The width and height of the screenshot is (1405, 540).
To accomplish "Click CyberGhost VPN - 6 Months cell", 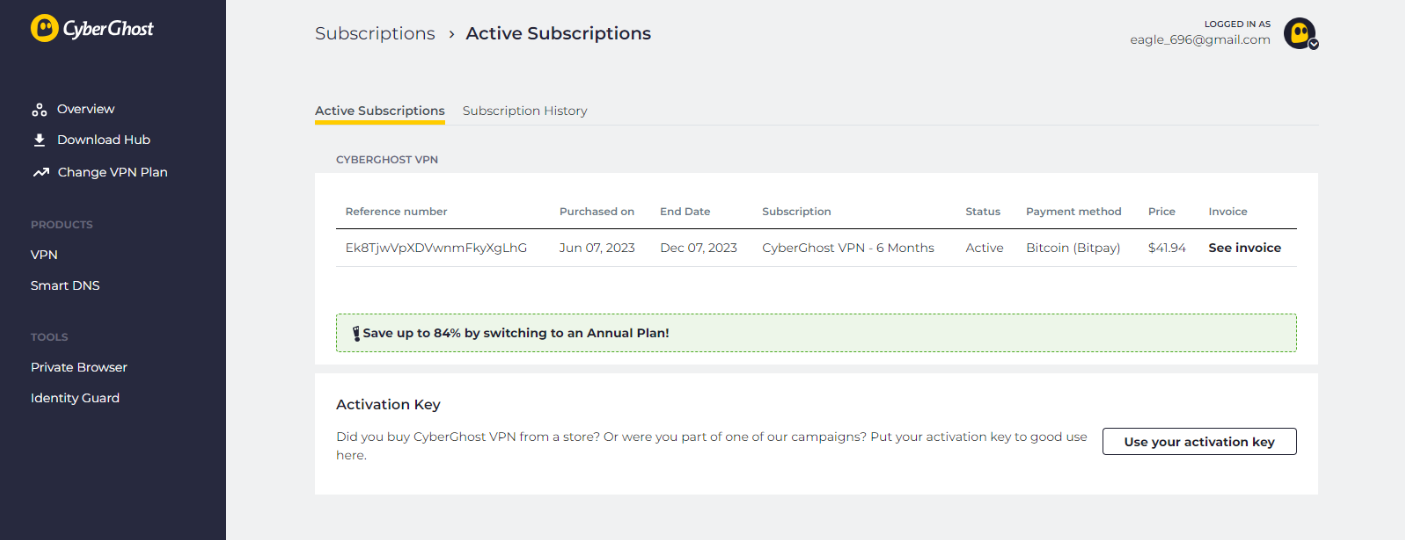I will coord(848,248).
